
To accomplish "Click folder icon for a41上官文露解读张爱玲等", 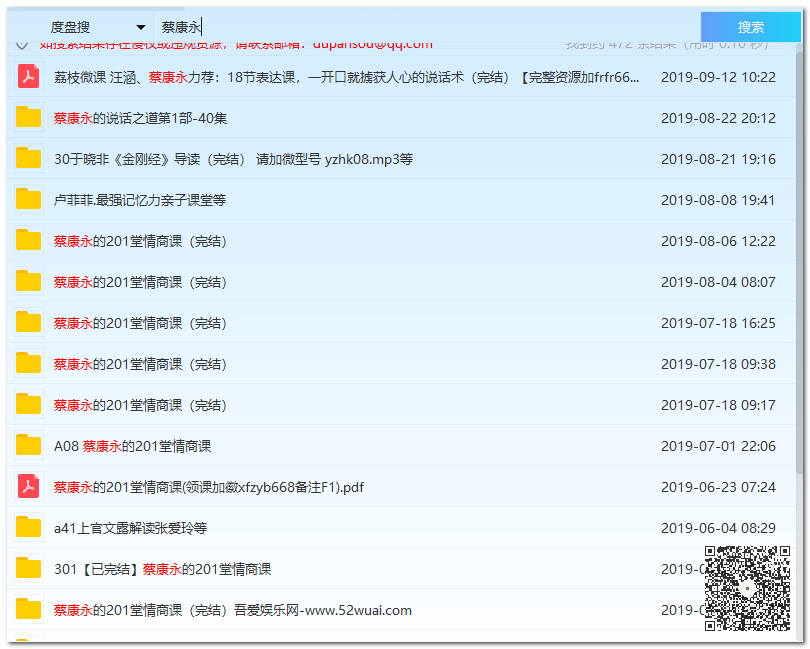I will (x=28, y=527).
